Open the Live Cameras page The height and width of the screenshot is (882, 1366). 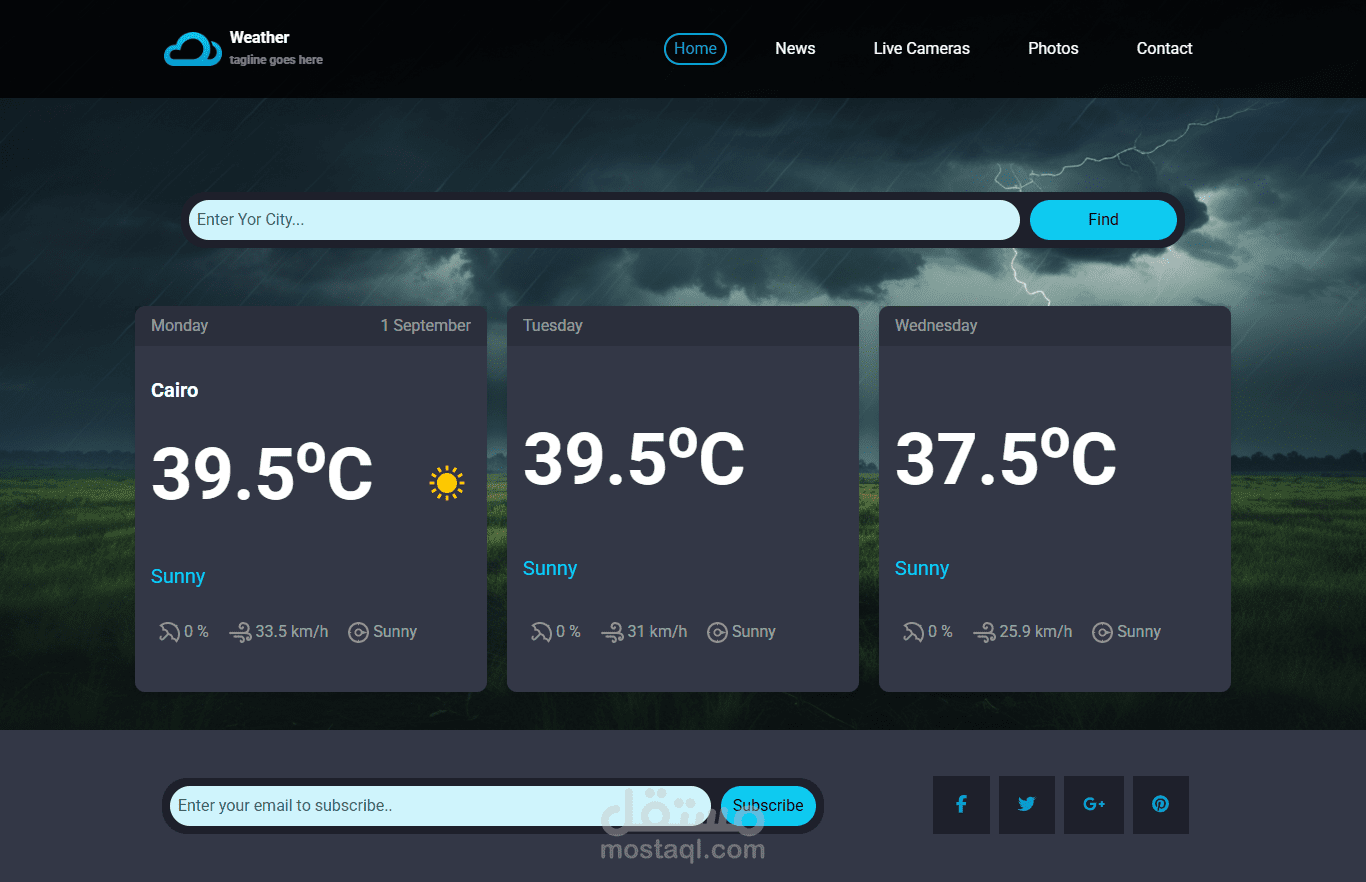[921, 48]
